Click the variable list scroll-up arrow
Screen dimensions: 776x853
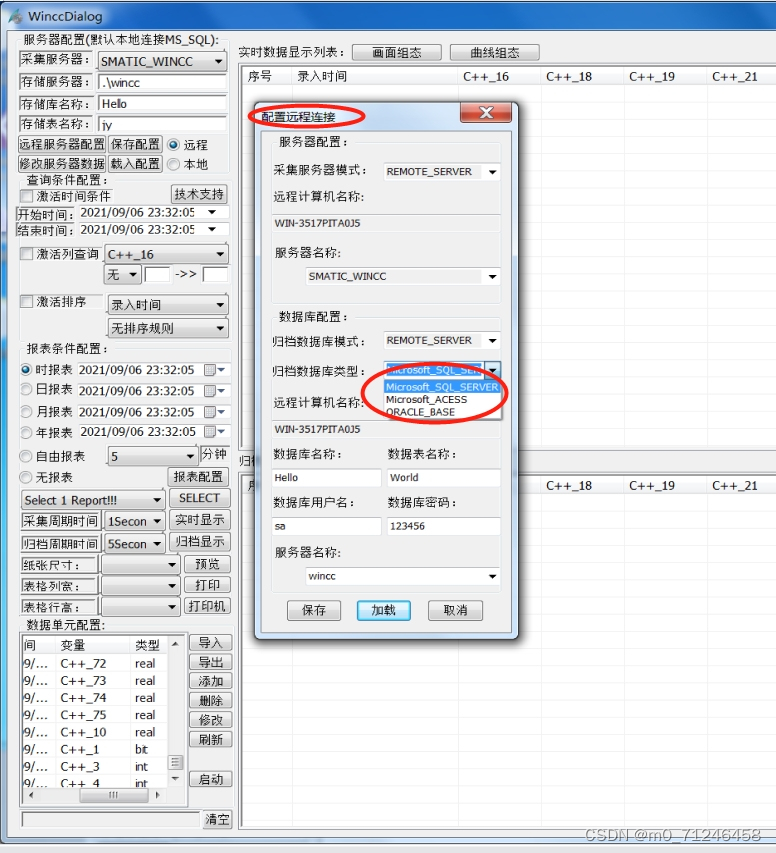pyautogui.click(x=175, y=644)
